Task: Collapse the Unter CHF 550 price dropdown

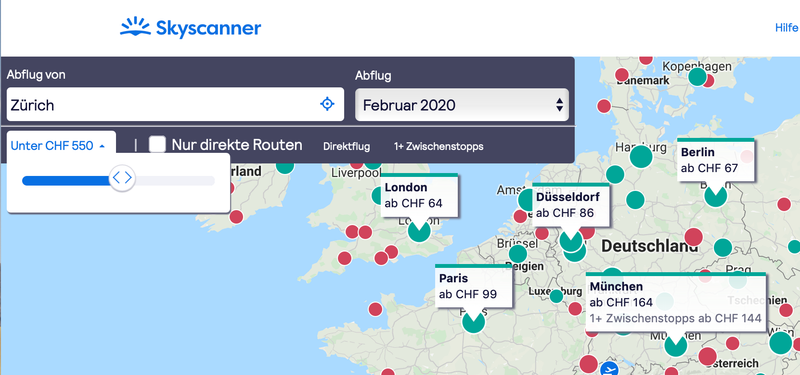Action: 58,146
